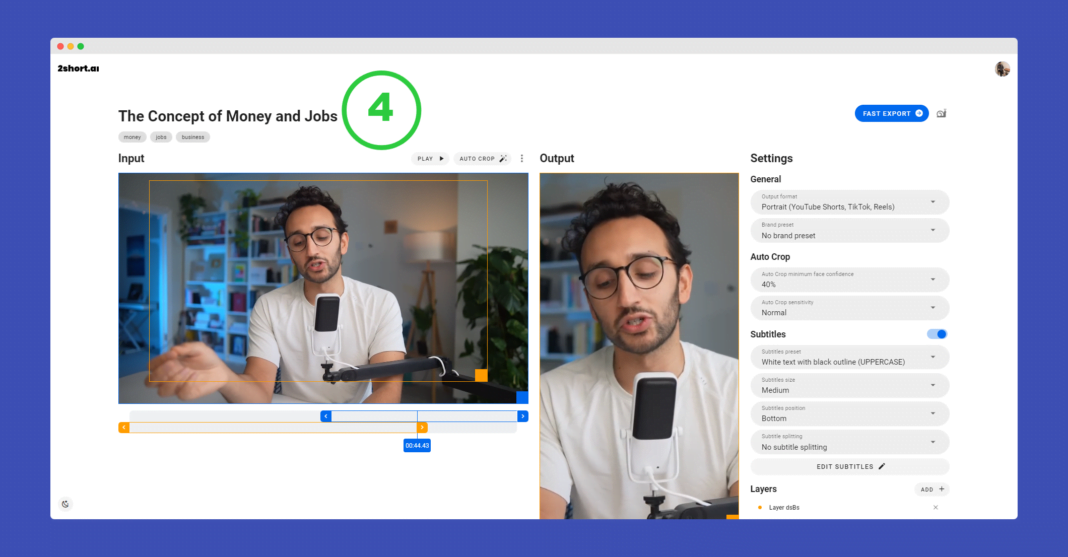Open the Subtitles preset dropdown

pyautogui.click(x=850, y=357)
